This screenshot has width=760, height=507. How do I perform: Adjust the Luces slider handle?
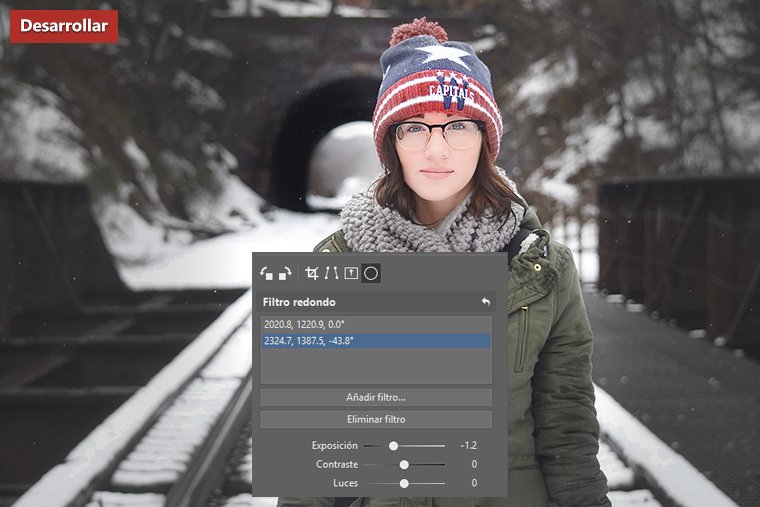point(404,483)
